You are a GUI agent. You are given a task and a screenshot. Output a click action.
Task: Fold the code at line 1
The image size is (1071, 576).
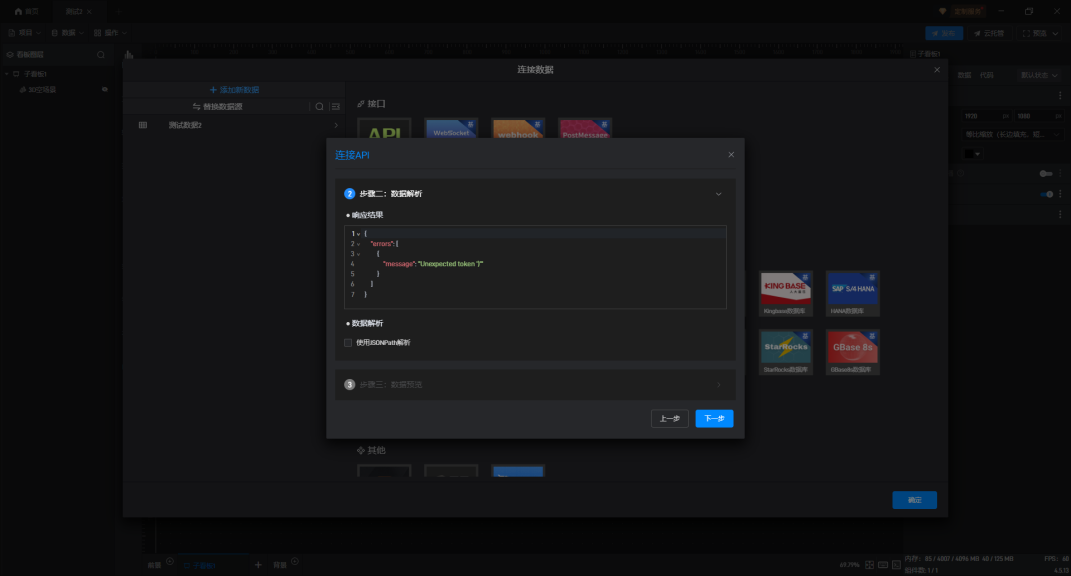[359, 234]
